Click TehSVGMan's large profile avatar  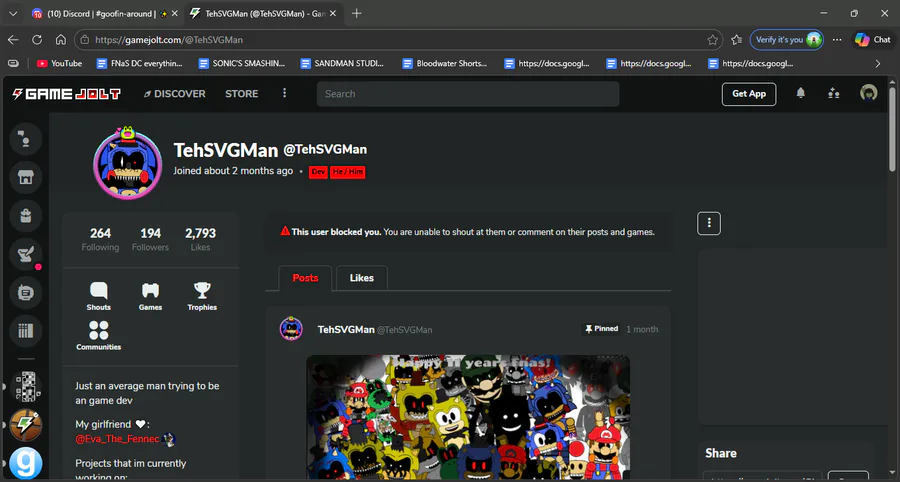[x=127, y=164]
